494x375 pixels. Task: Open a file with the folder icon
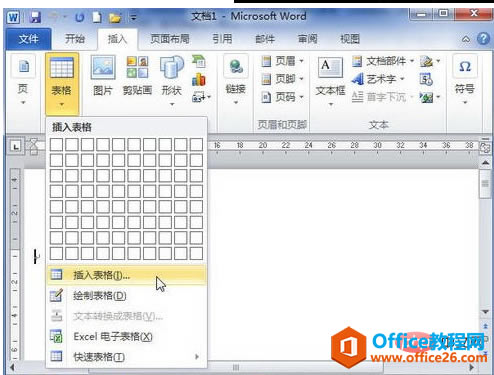click(115, 17)
